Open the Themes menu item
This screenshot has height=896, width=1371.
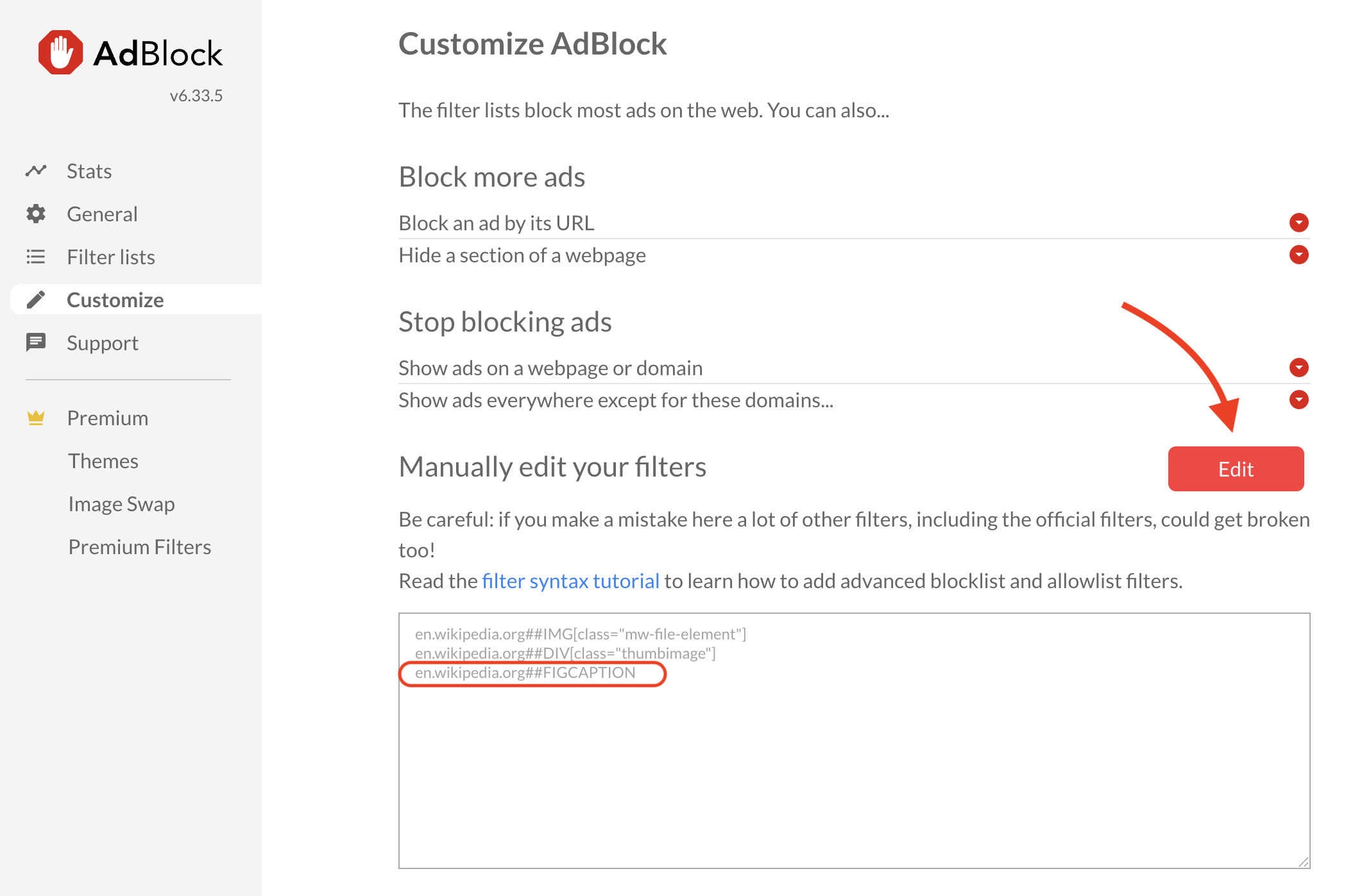tap(103, 461)
